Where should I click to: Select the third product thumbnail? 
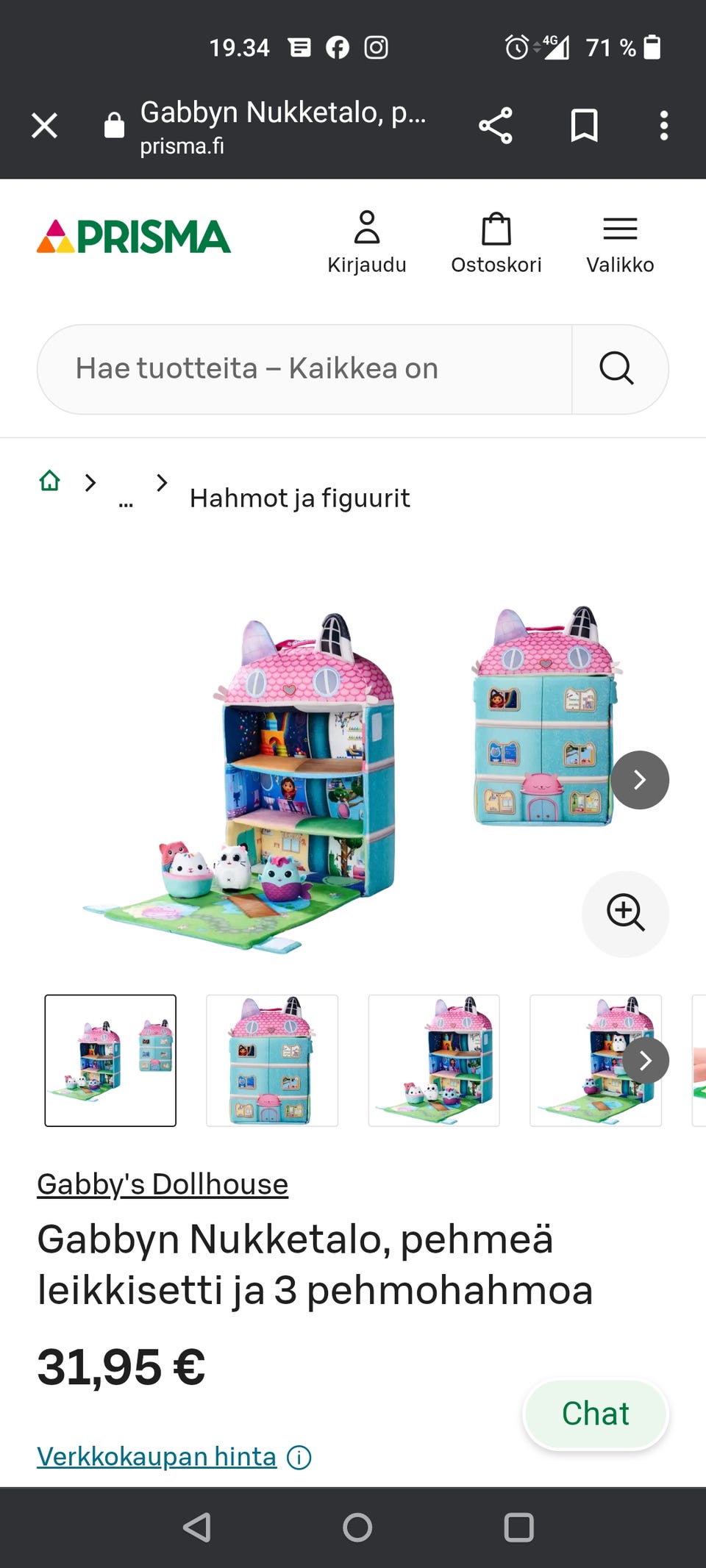[434, 1060]
